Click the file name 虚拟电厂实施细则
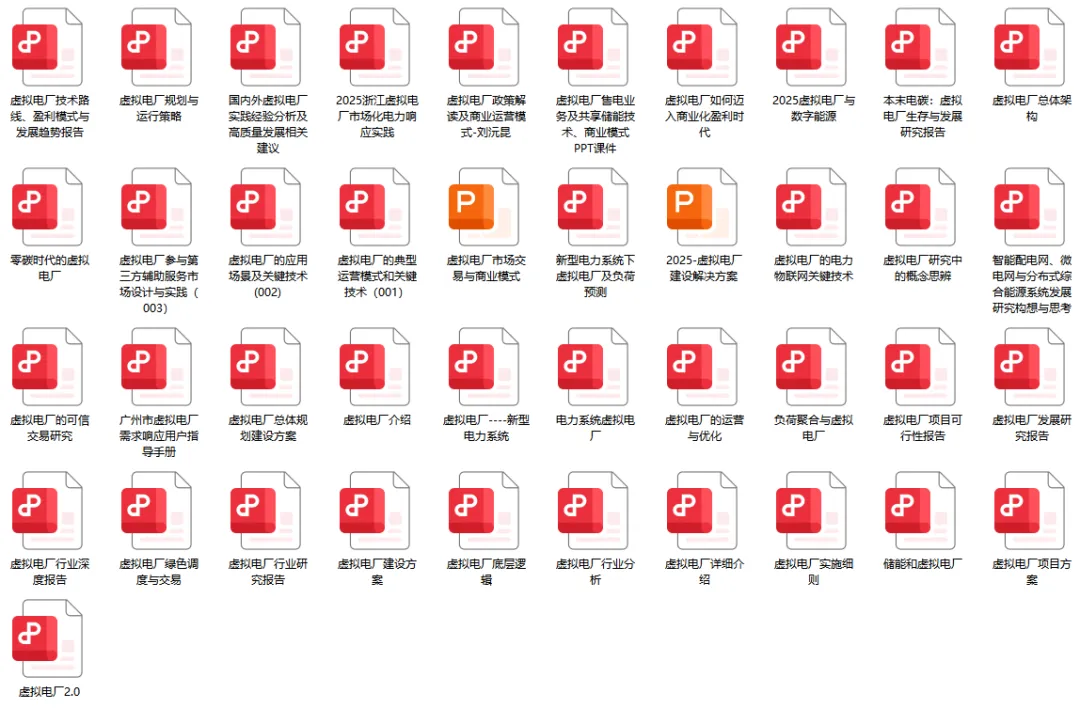Image resolution: width=1080 pixels, height=709 pixels. pyautogui.click(x=813, y=572)
